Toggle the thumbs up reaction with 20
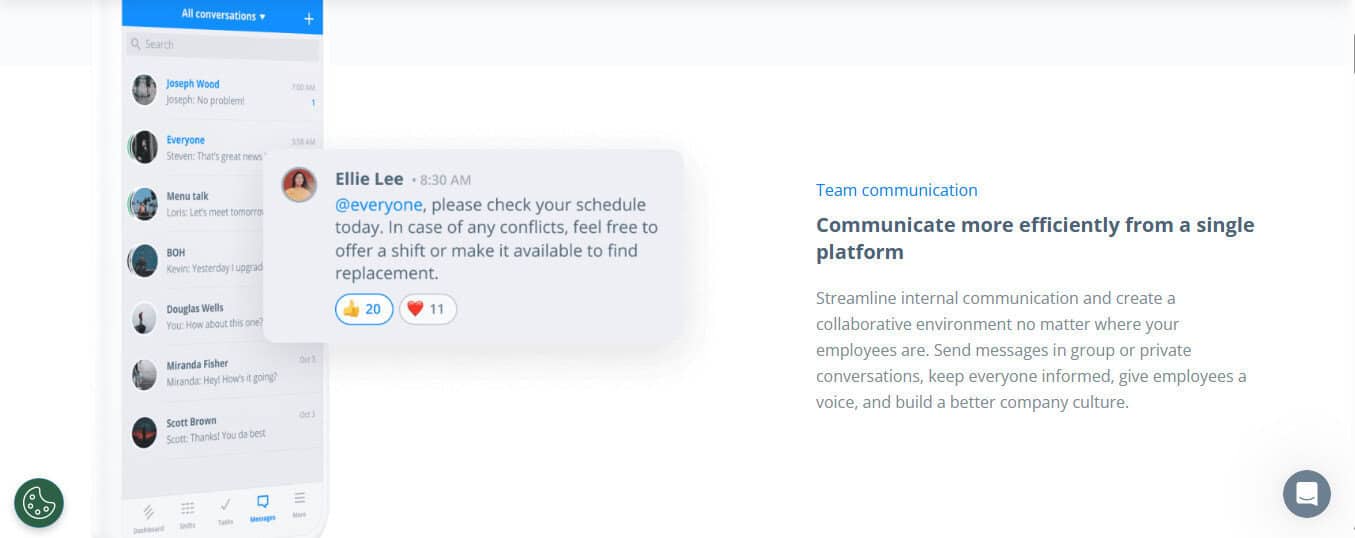The height and width of the screenshot is (538, 1355). (364, 309)
